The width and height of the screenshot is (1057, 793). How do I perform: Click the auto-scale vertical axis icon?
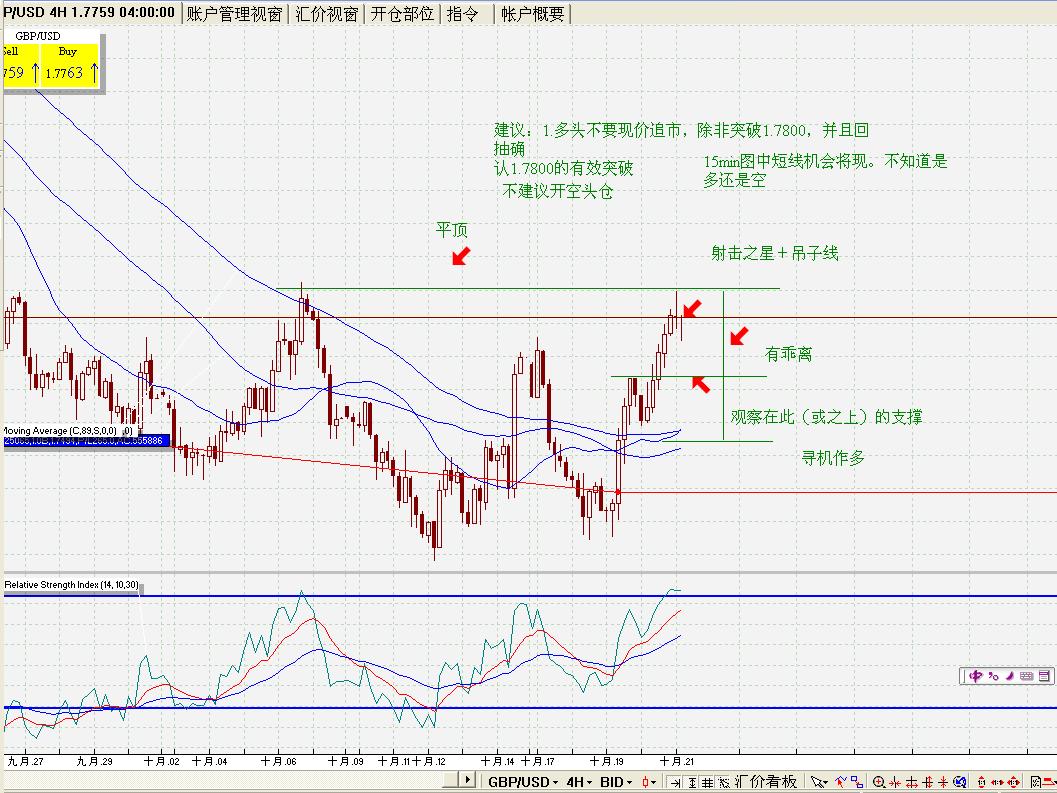click(x=692, y=783)
